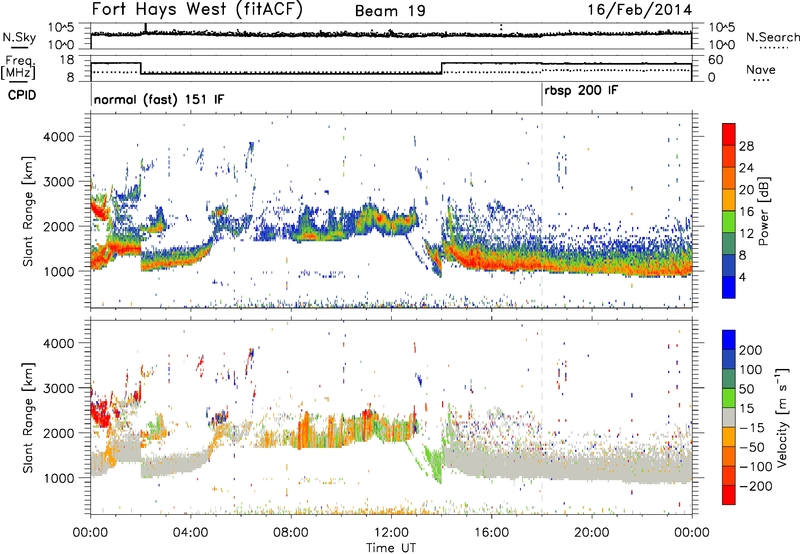Click the '16:00' time tick label
The width and height of the screenshot is (800, 554).
[x=491, y=533]
